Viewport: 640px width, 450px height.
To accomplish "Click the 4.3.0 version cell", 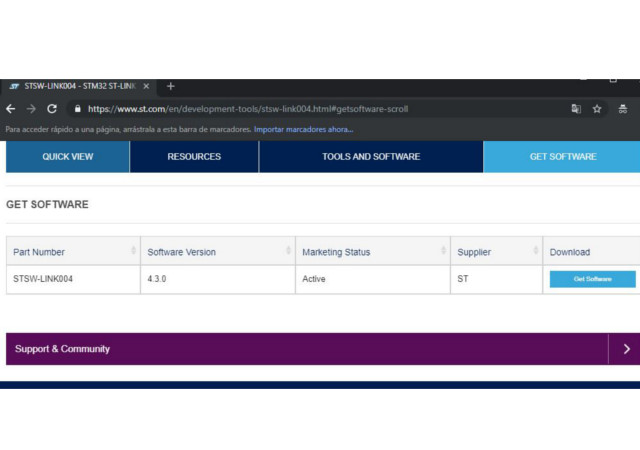I will (218, 279).
